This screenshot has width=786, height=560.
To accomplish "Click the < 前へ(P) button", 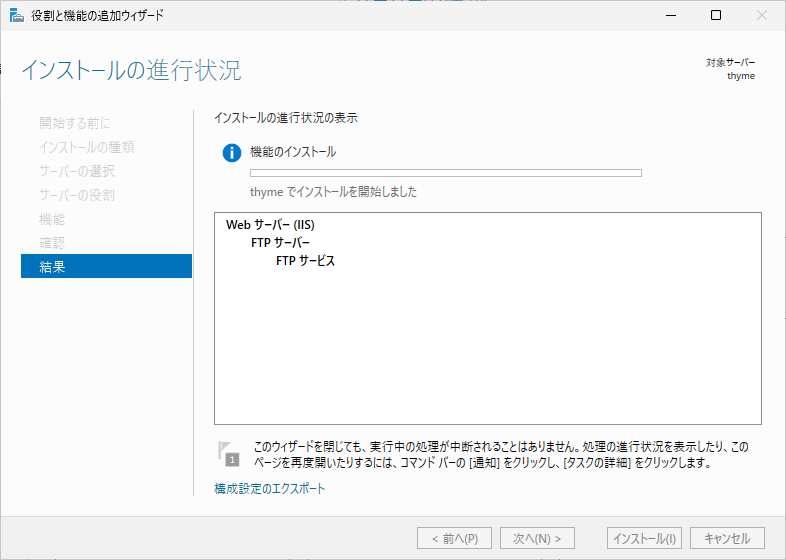I will point(454,538).
